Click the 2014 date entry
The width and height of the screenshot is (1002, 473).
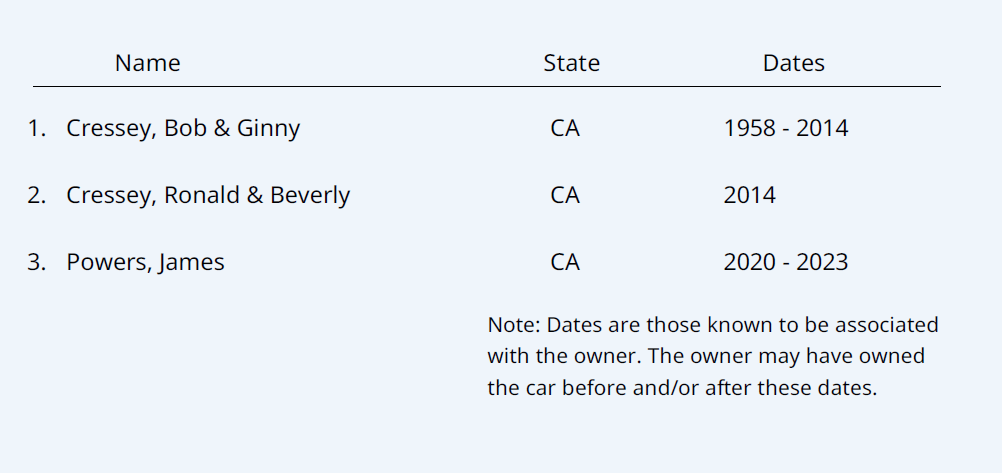click(749, 195)
